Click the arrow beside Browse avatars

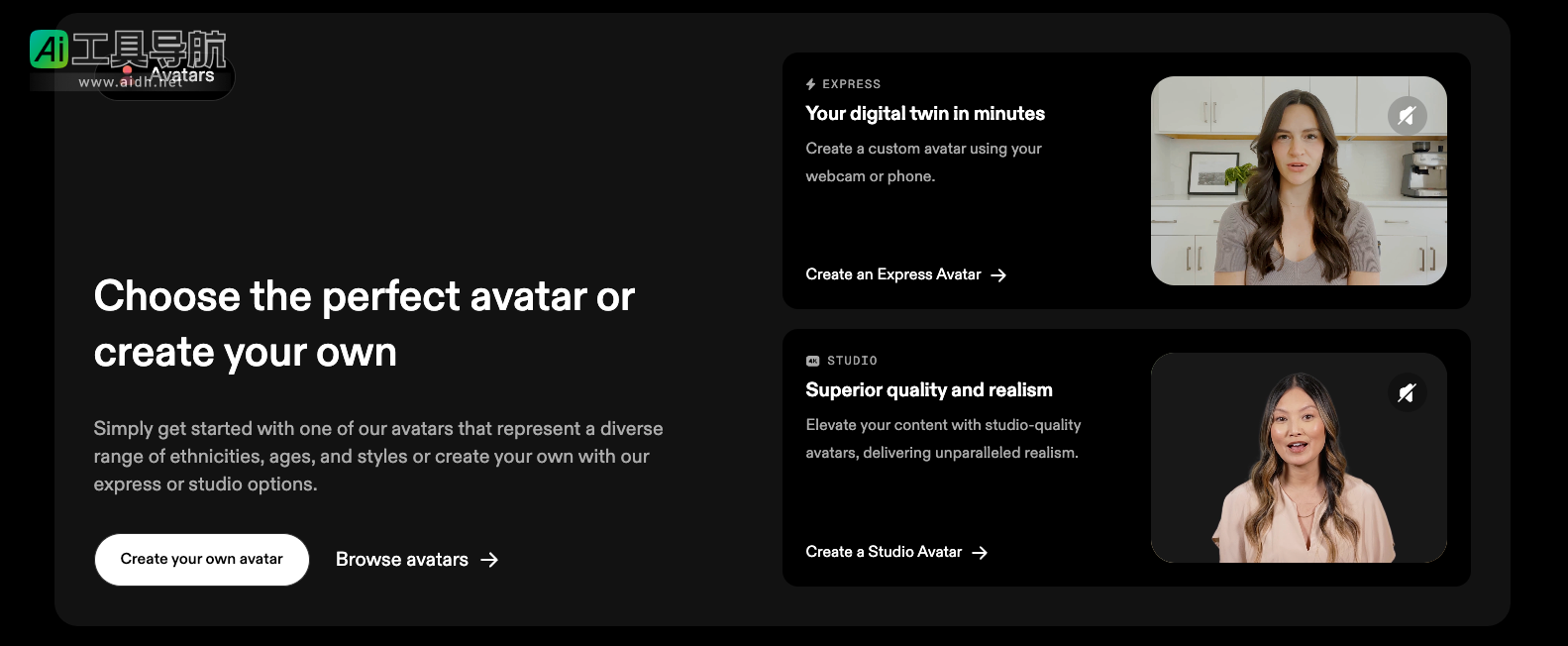(489, 560)
